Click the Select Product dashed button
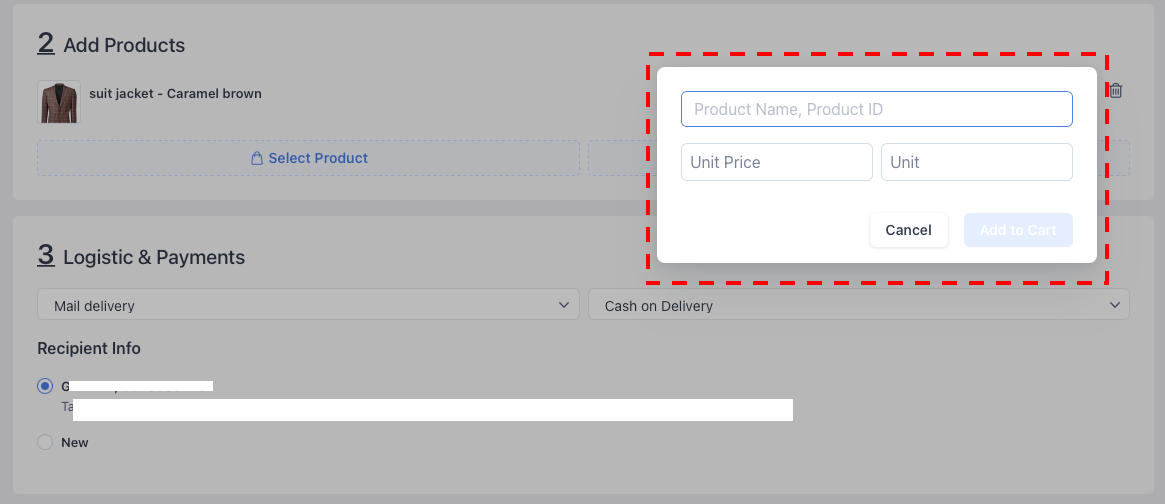Image resolution: width=1165 pixels, height=504 pixels. [x=308, y=158]
